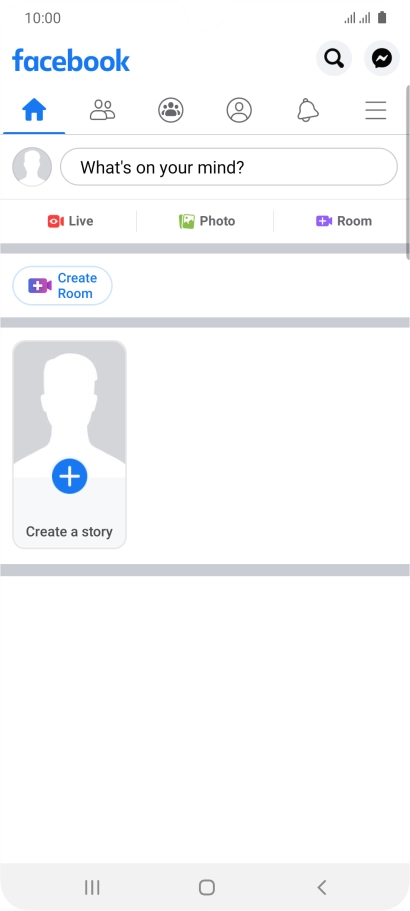Open the Notifications bell icon

[308, 110]
